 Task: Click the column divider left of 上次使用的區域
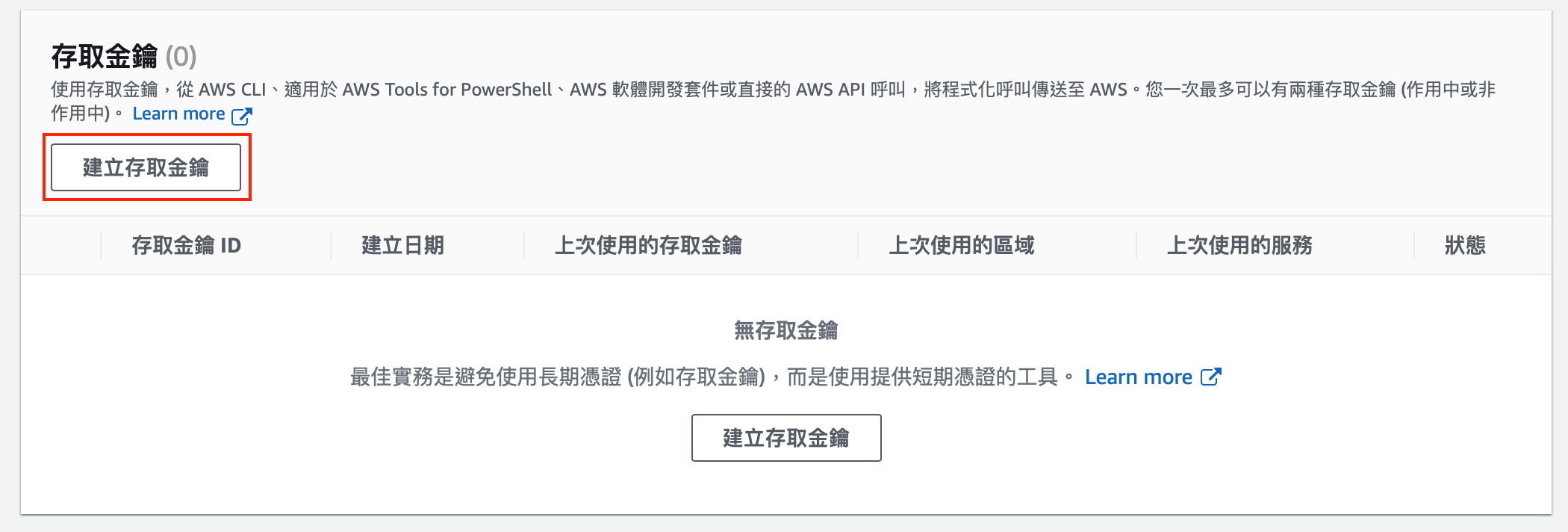858,245
